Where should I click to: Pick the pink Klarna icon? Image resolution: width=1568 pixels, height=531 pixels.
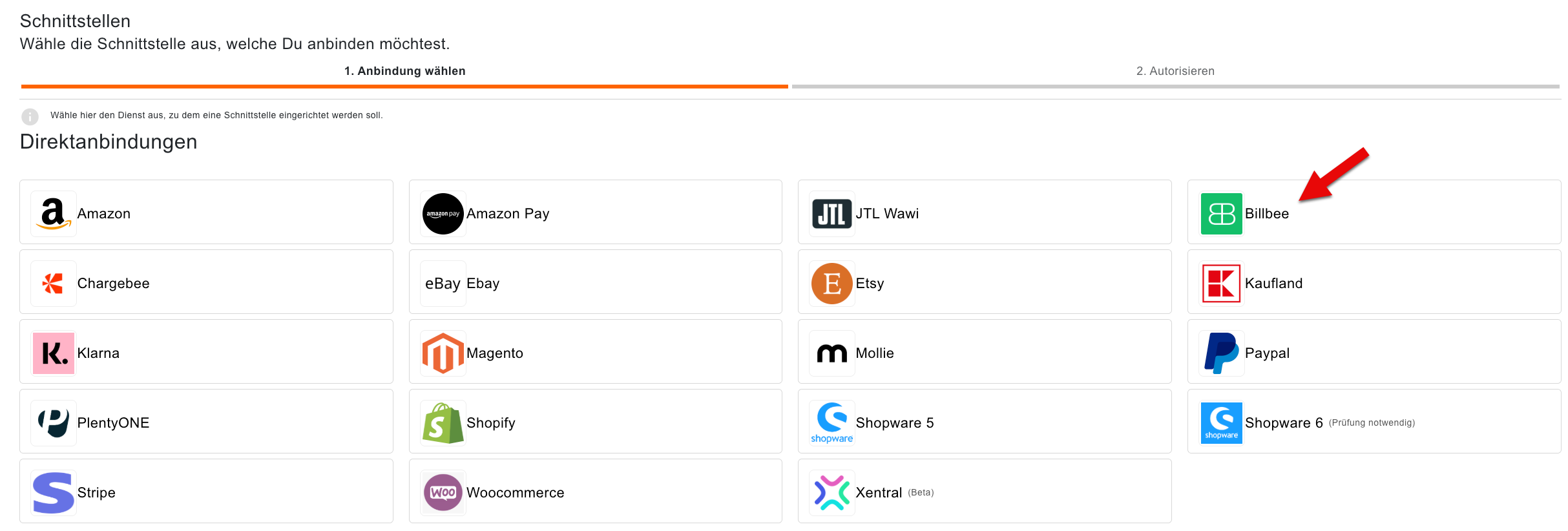(53, 353)
